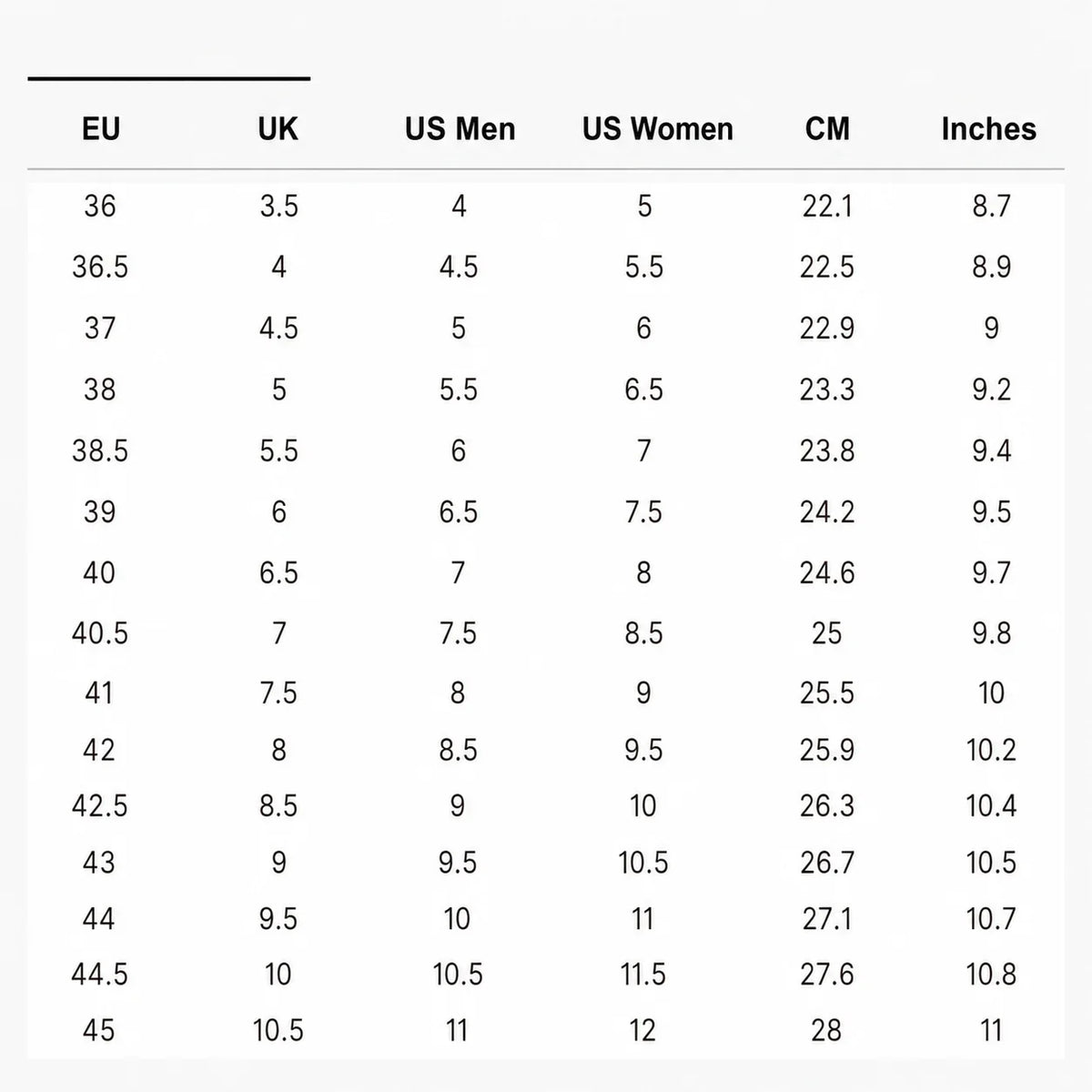Select EU size 36 cell

[x=100, y=207]
